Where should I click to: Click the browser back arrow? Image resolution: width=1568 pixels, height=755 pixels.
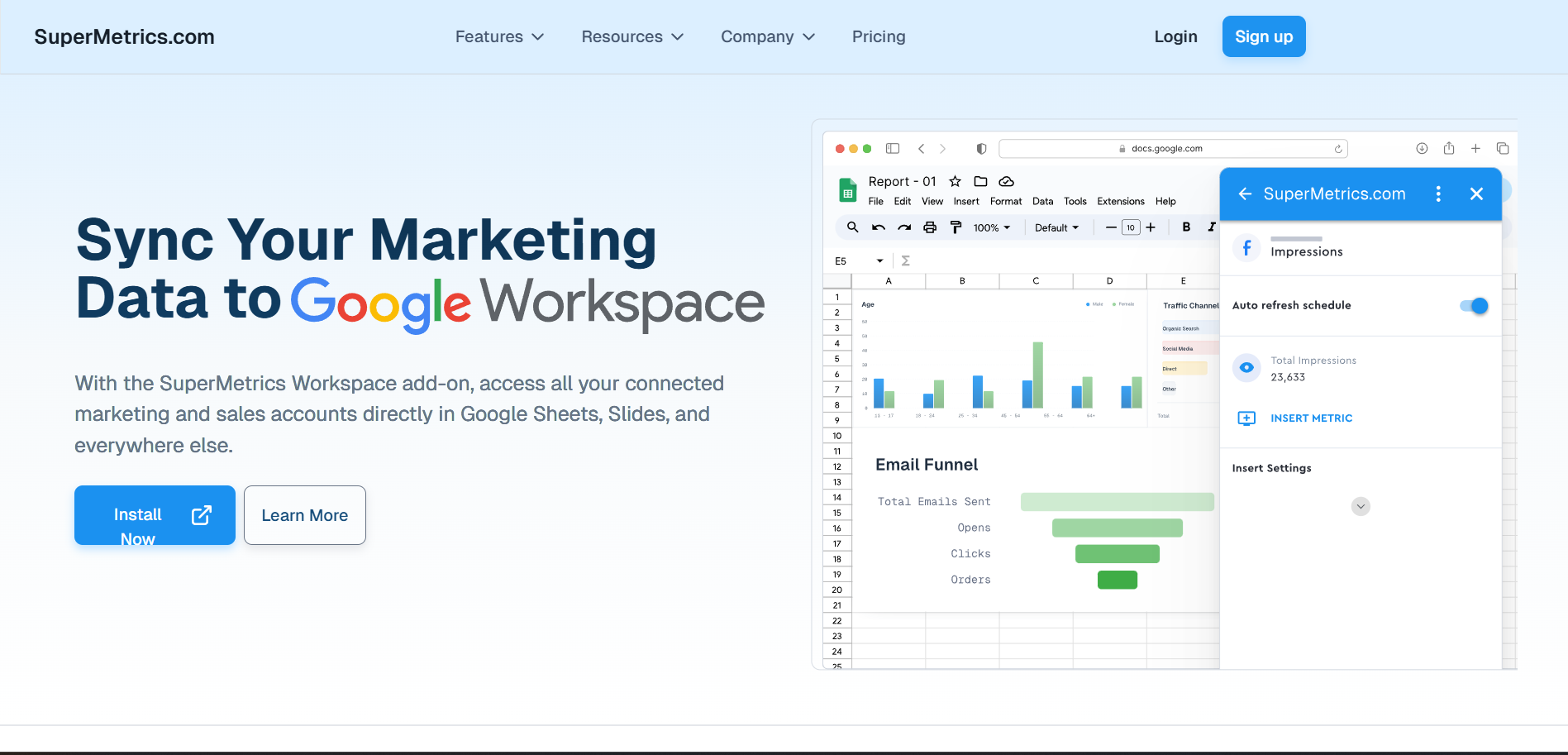tap(921, 149)
